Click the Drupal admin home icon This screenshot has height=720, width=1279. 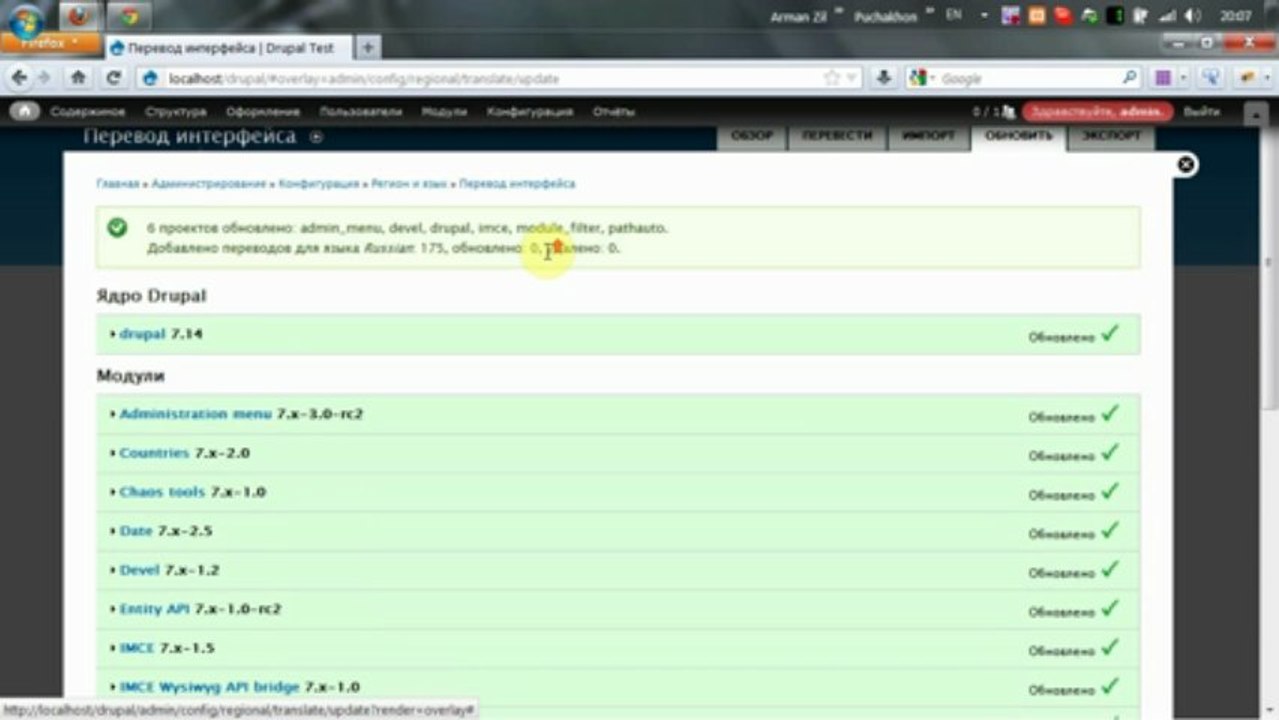tap(24, 111)
